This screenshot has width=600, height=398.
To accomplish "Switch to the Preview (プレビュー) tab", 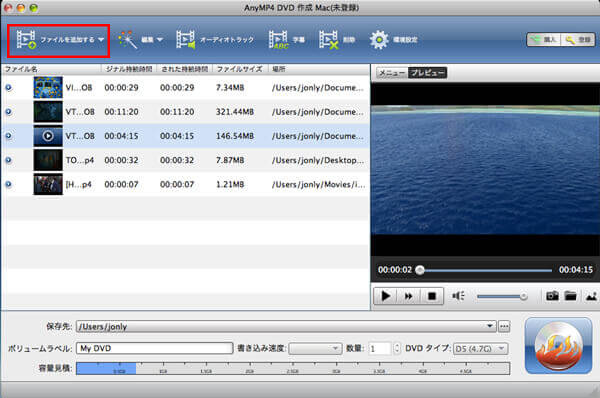I will (427, 73).
